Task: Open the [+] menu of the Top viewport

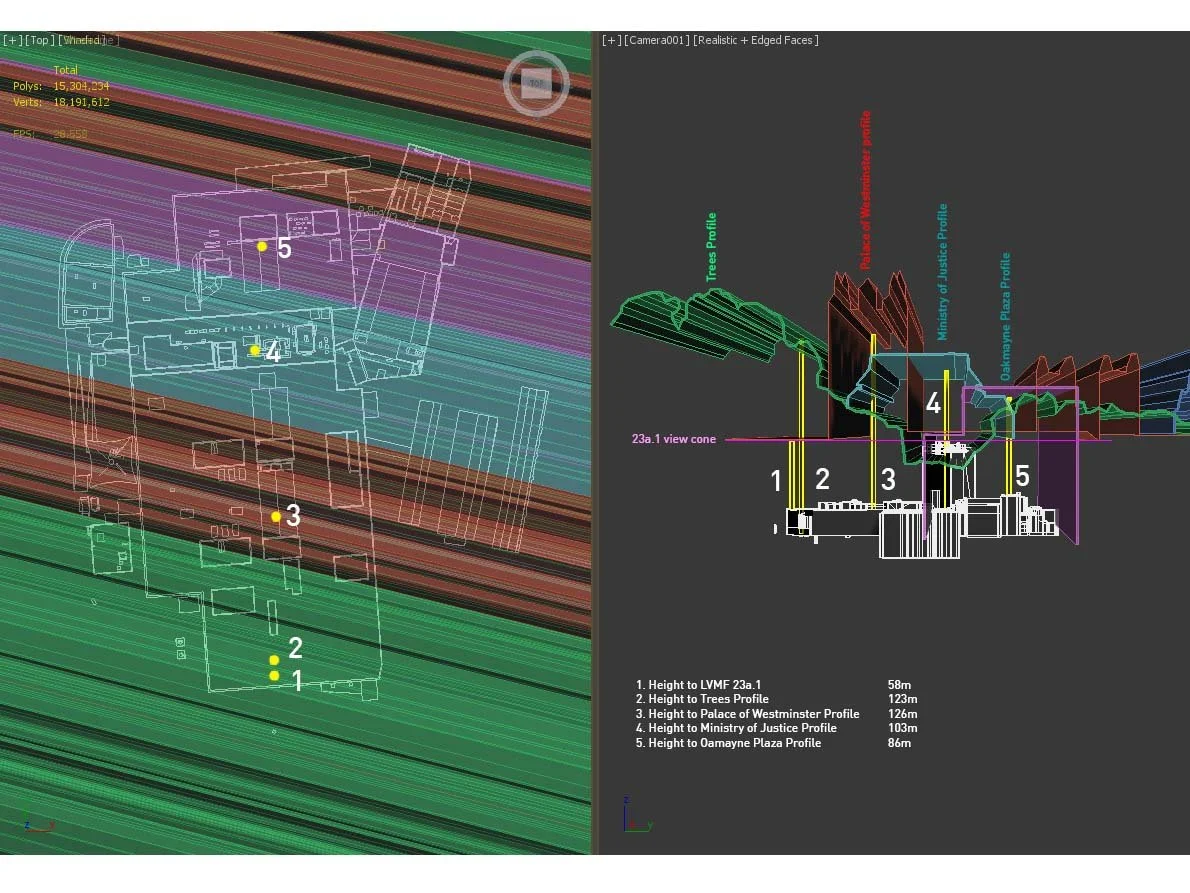Action: [13, 40]
